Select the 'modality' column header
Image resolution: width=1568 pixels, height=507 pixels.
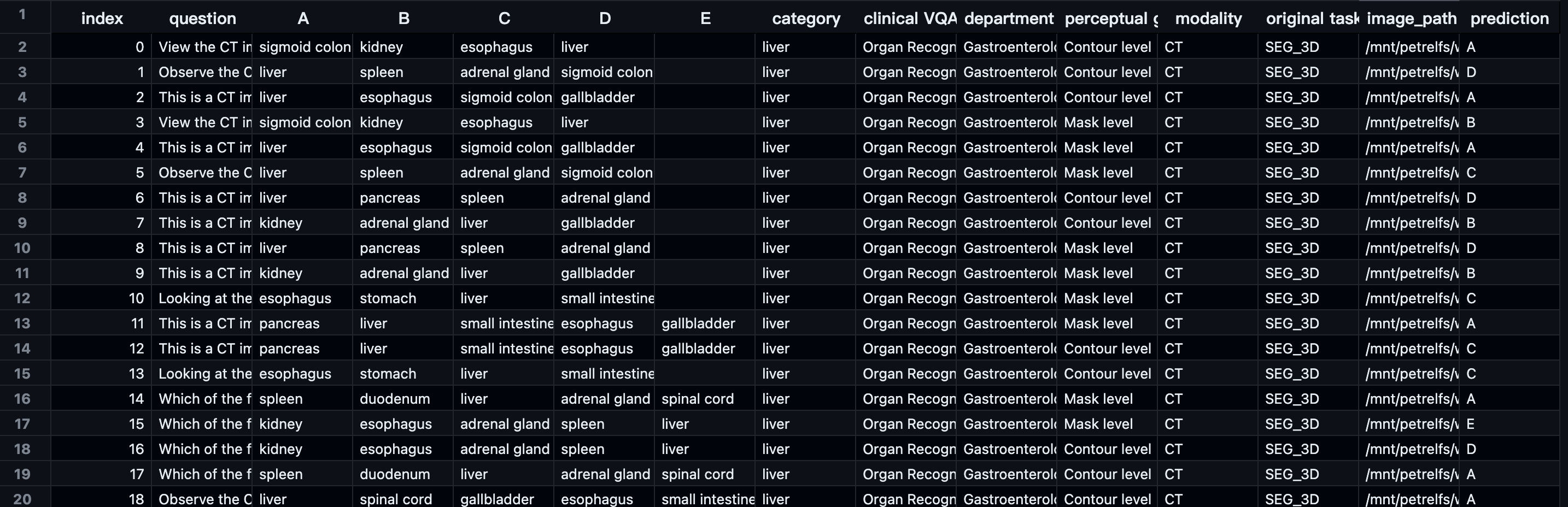(x=1208, y=18)
